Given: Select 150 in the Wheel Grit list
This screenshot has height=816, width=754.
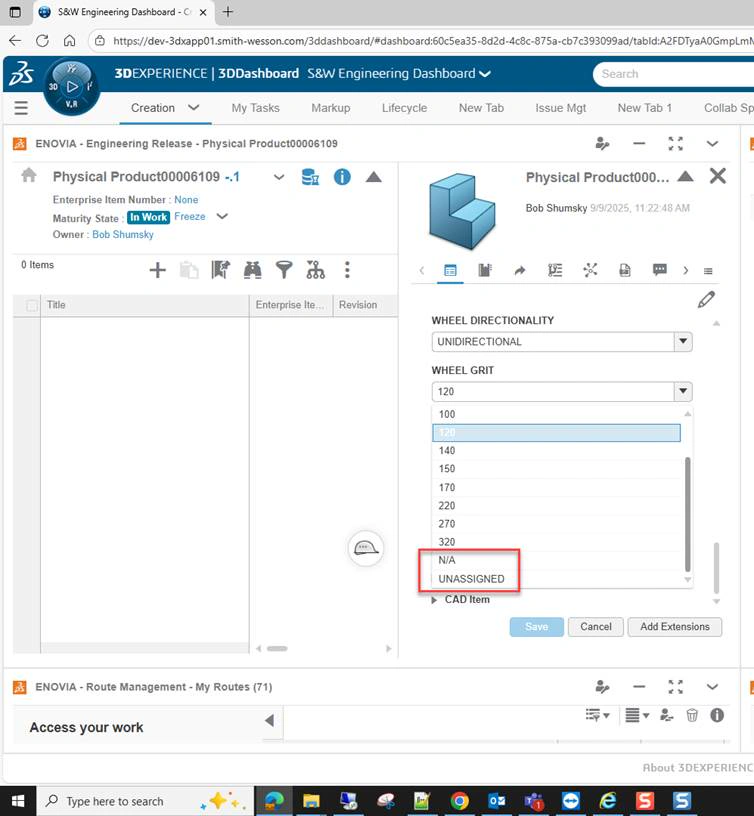Looking at the screenshot, I should pos(556,469).
